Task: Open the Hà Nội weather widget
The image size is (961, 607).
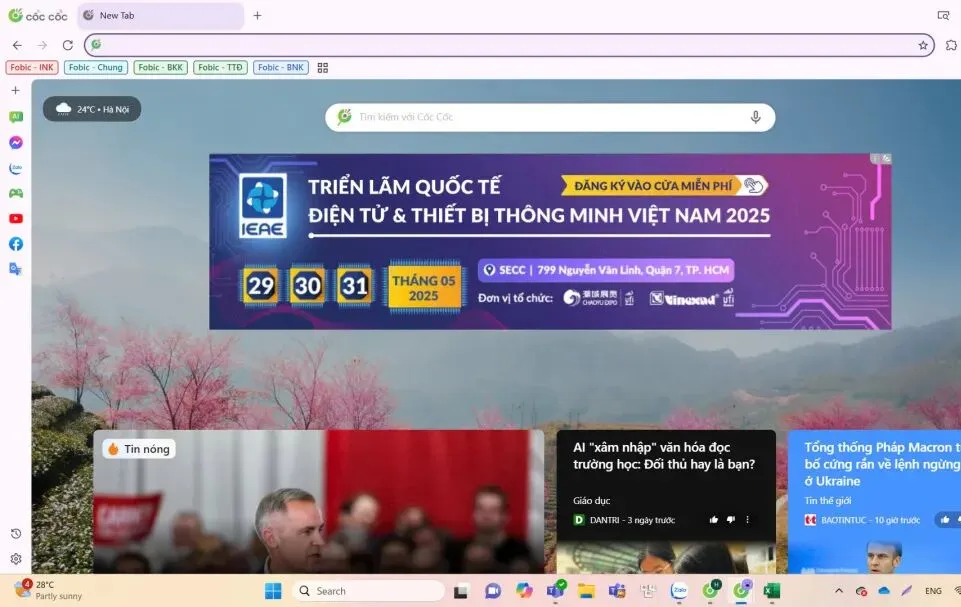Action: coord(92,109)
